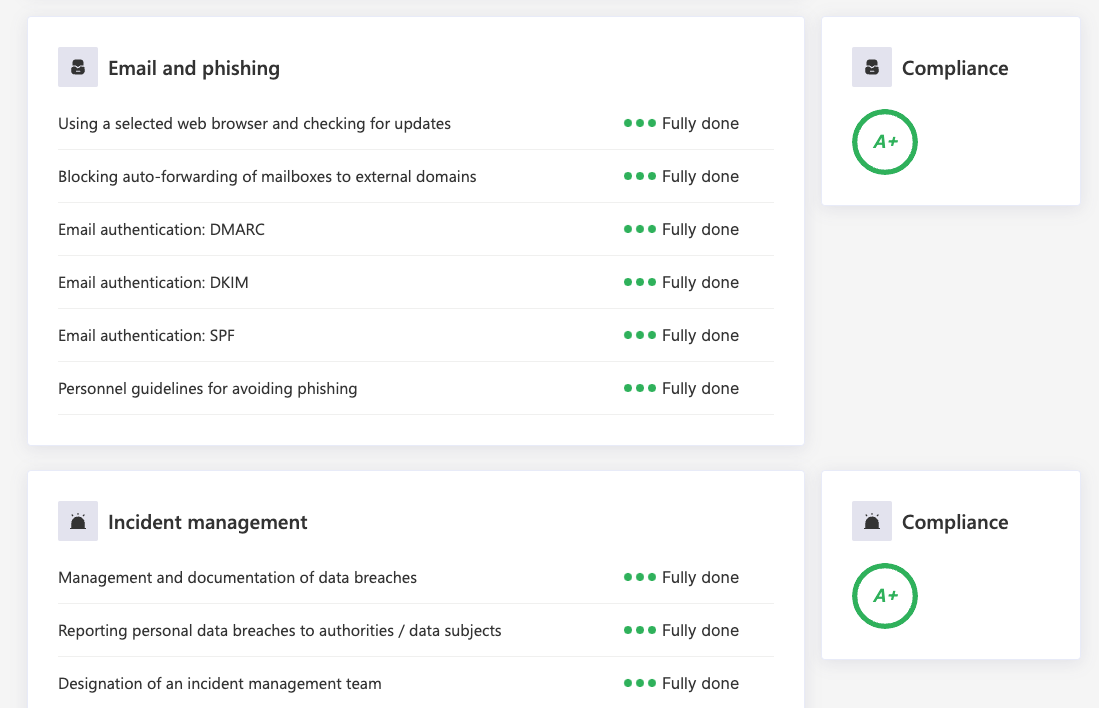The height and width of the screenshot is (708, 1099).
Task: Click the siren icon beside the Compliance heading in the Incident management row
Action: 872,521
